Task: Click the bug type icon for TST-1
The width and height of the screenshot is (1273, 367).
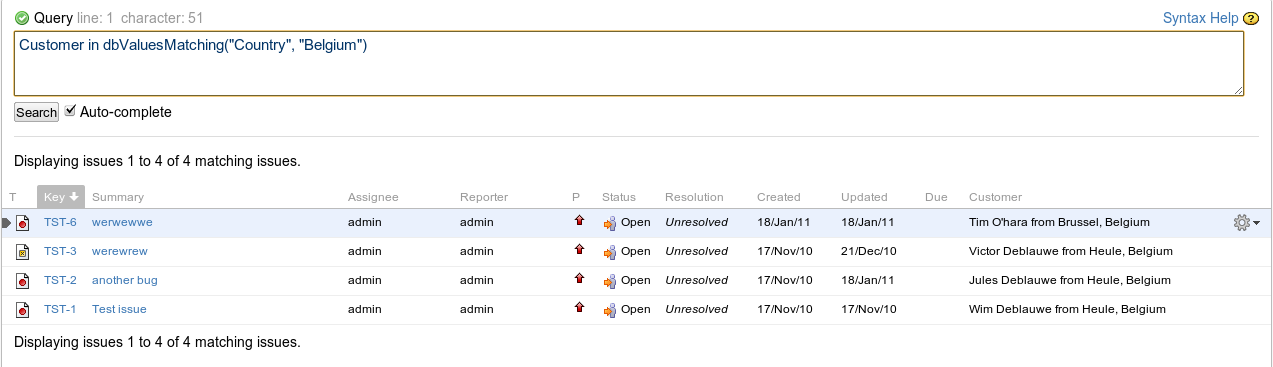Action: click(x=22, y=309)
